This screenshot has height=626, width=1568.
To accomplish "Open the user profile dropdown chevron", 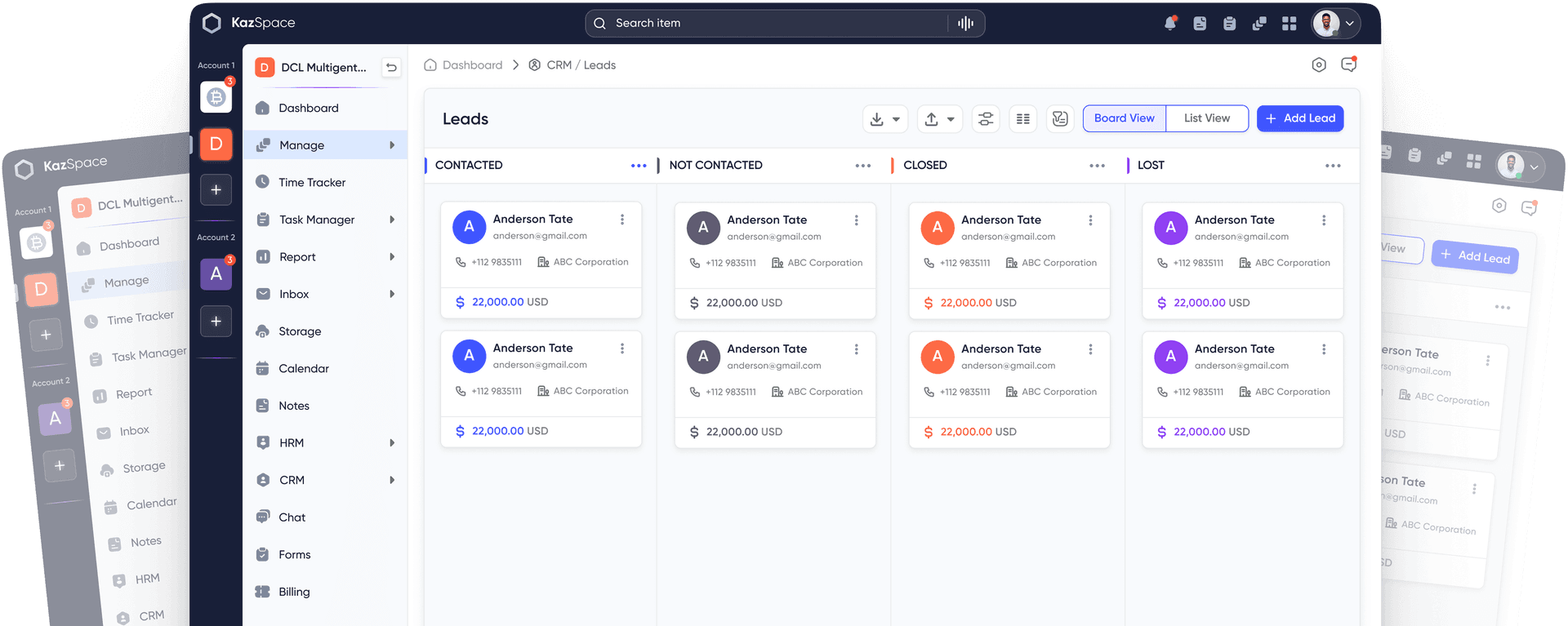I will 1350,24.
